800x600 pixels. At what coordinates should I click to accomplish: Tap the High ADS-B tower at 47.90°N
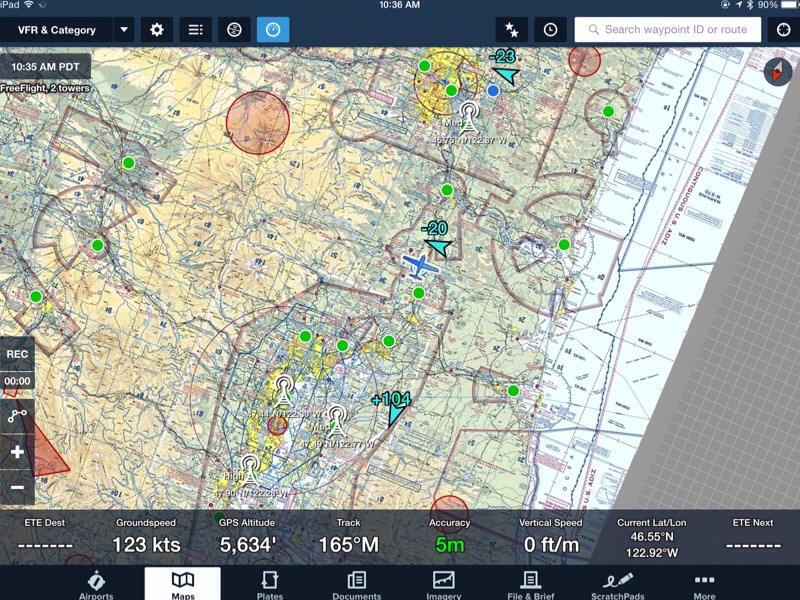click(250, 470)
